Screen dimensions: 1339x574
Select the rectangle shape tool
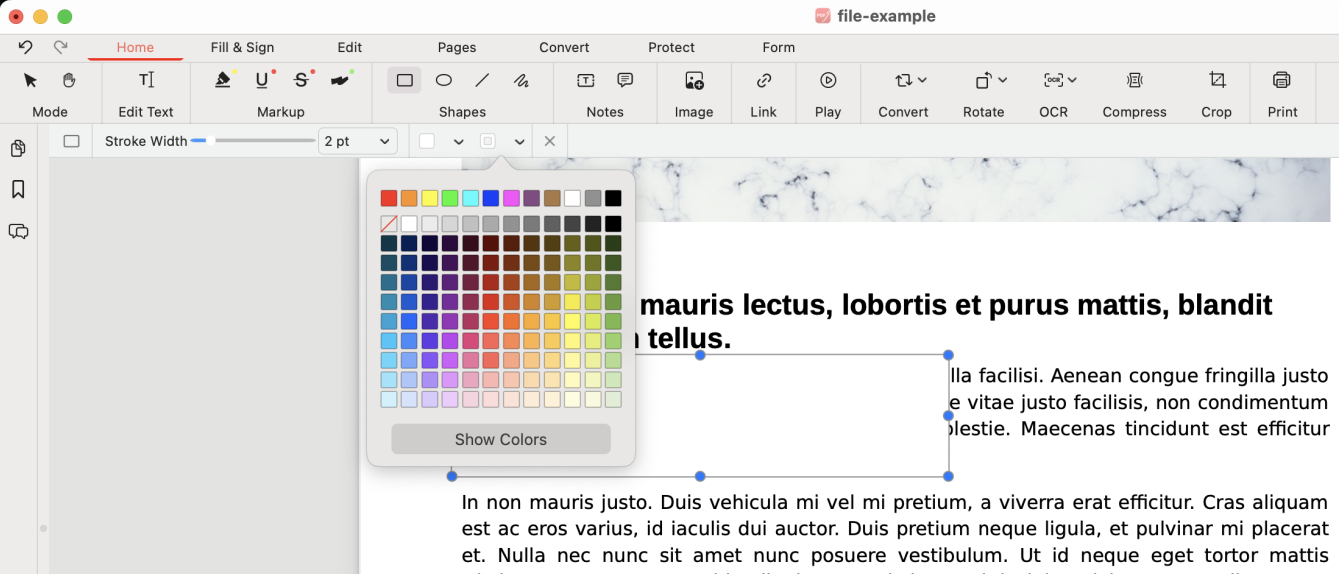pyautogui.click(x=405, y=80)
